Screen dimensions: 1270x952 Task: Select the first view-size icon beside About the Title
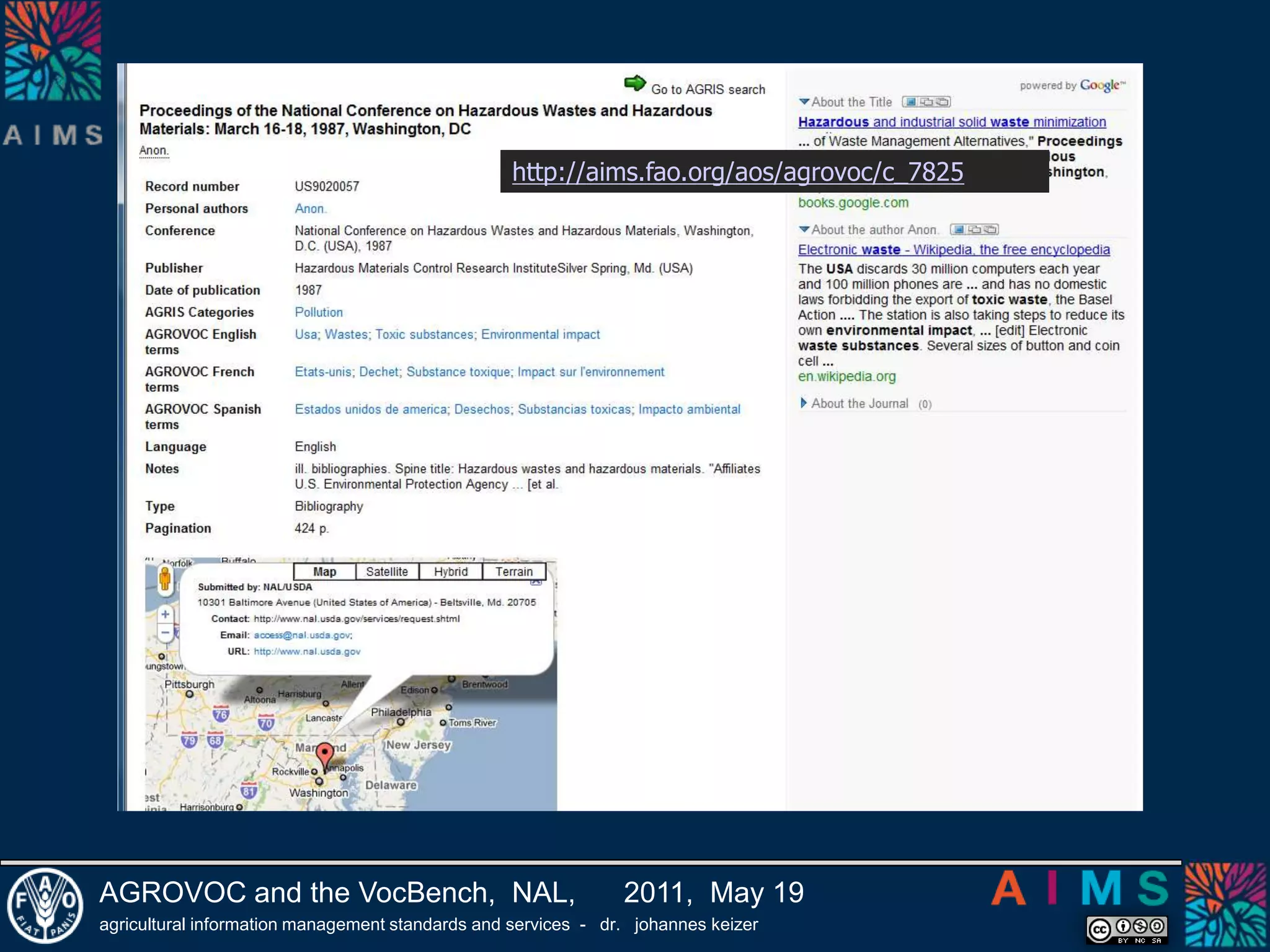[911, 102]
